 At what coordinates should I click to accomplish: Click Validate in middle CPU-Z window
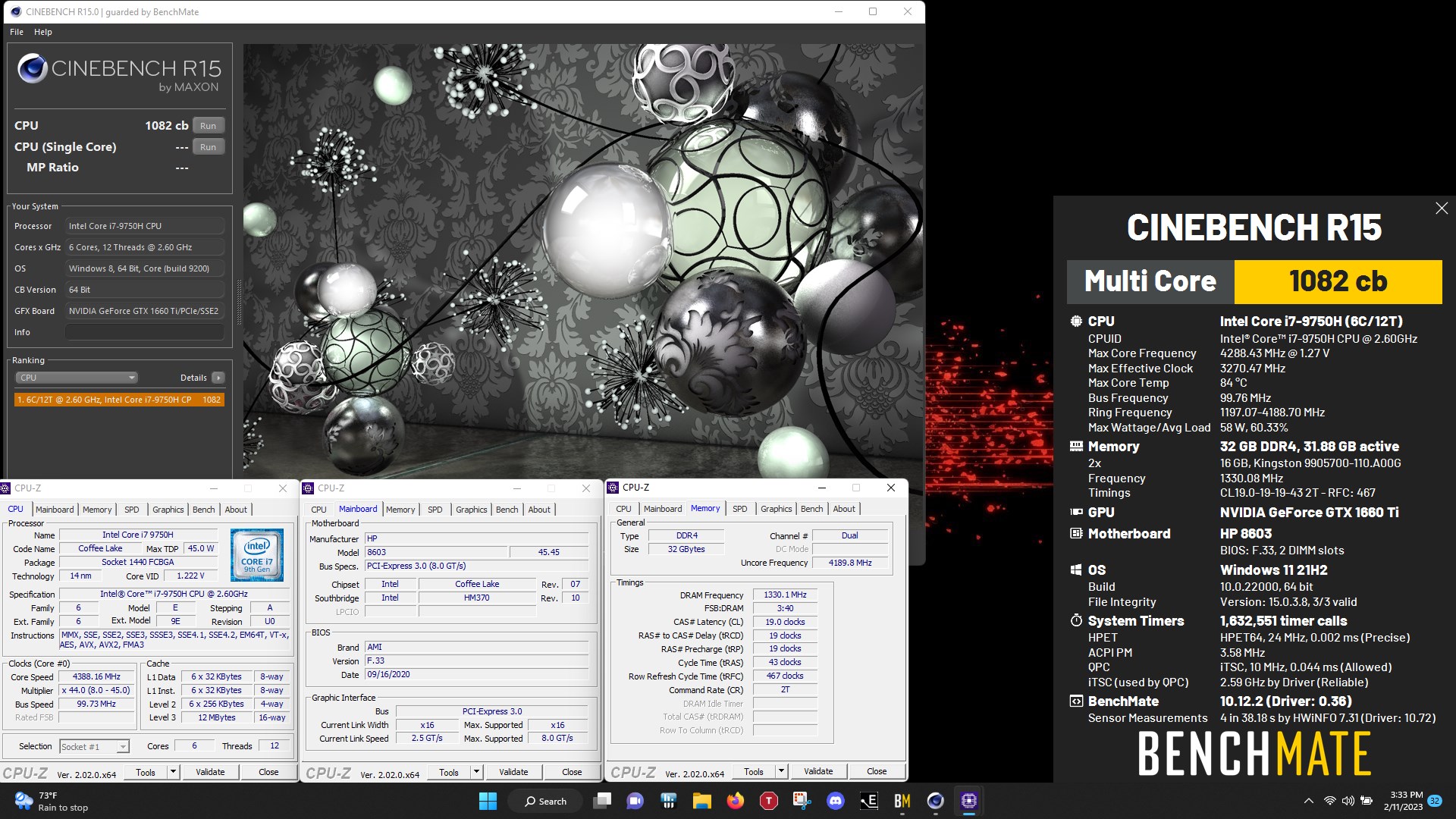click(x=513, y=773)
